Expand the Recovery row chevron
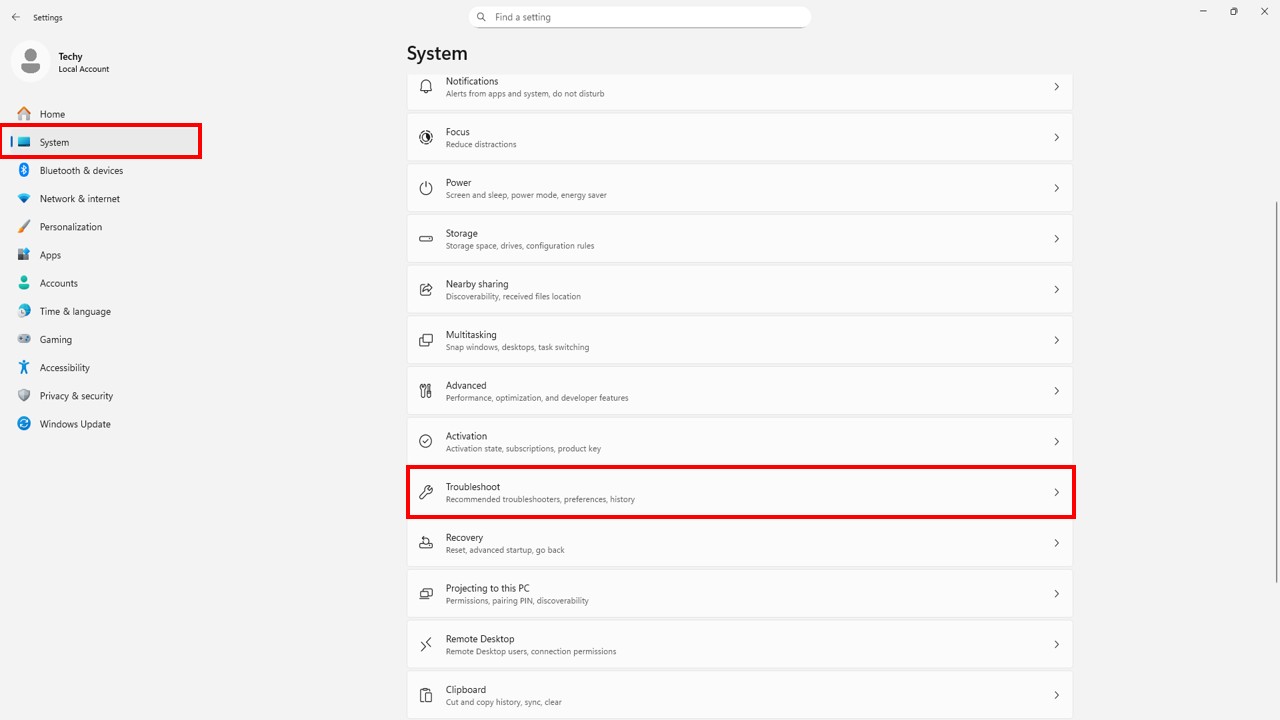 click(x=1056, y=543)
